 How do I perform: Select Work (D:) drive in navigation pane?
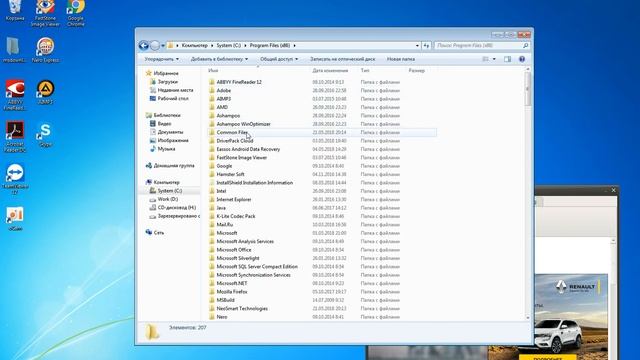coord(167,199)
